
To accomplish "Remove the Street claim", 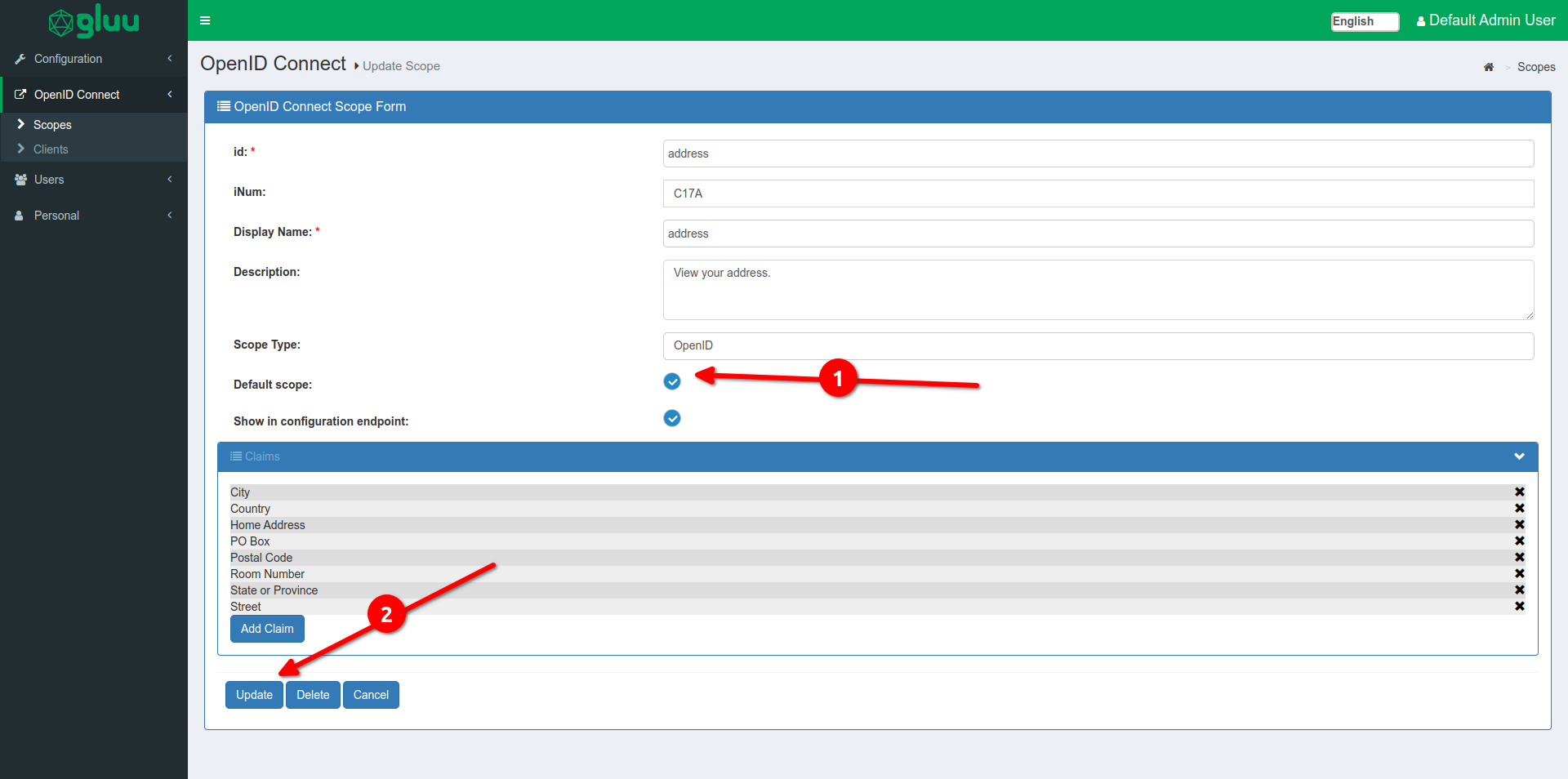I will point(1520,606).
